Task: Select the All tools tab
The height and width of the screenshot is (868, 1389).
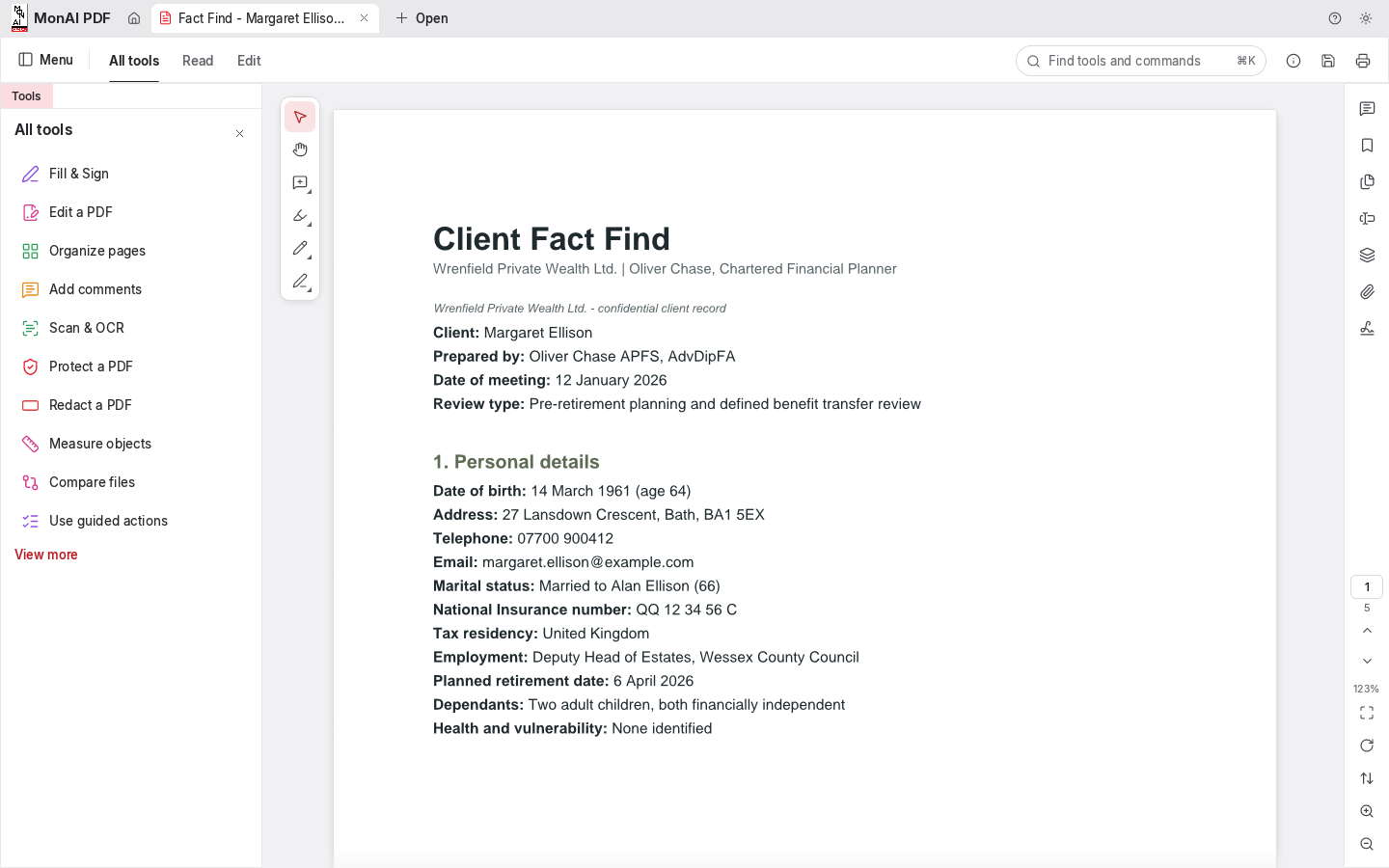Action: 134,61
